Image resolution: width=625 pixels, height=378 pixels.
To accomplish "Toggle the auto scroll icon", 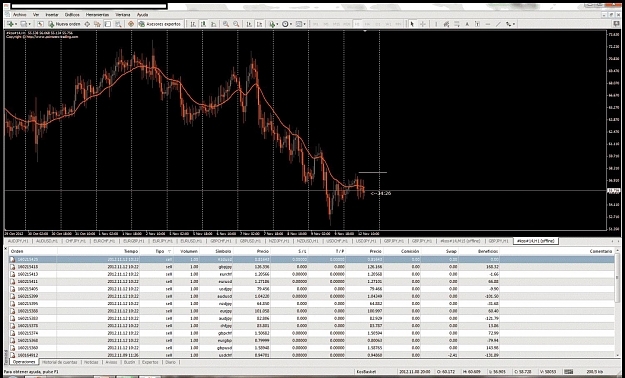I will pyautogui.click(x=249, y=24).
